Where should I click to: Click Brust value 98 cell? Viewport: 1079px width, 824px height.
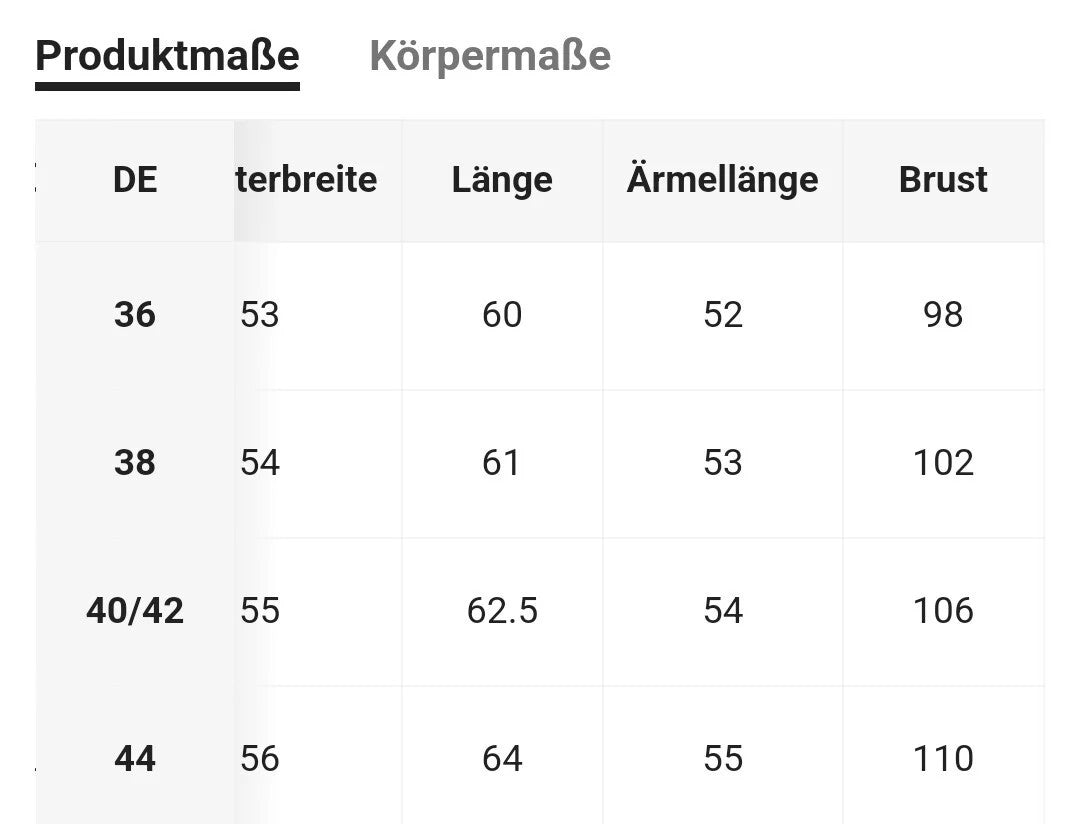click(943, 315)
